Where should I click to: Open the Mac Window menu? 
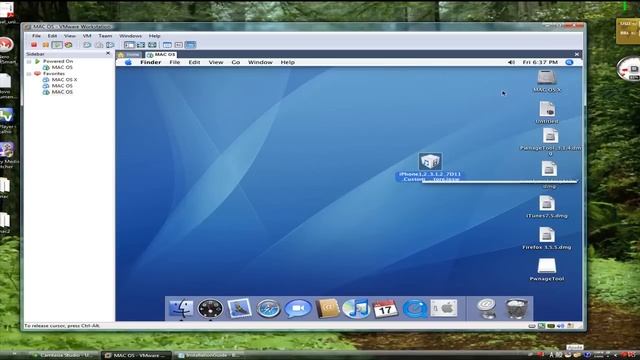[x=260, y=62]
